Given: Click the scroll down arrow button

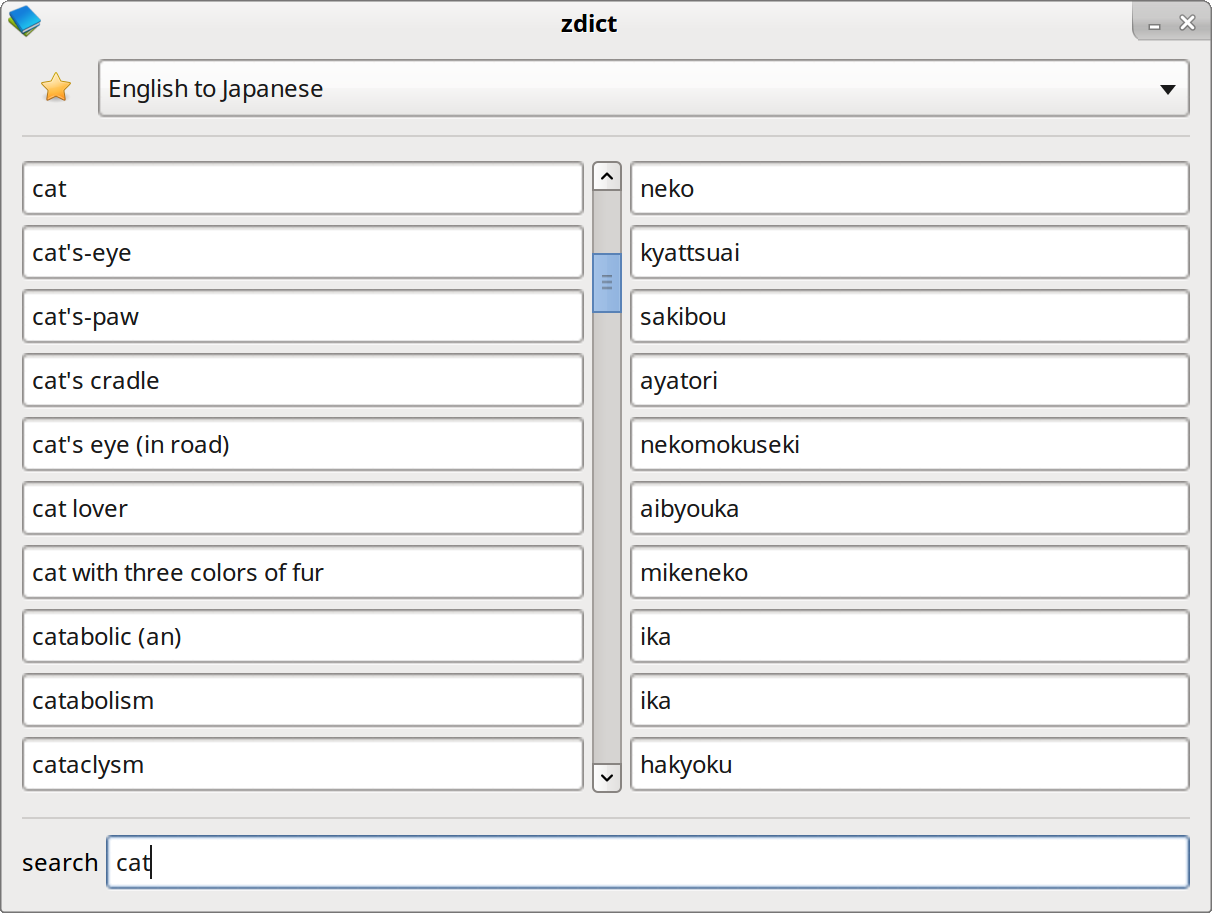Looking at the screenshot, I should point(606,776).
